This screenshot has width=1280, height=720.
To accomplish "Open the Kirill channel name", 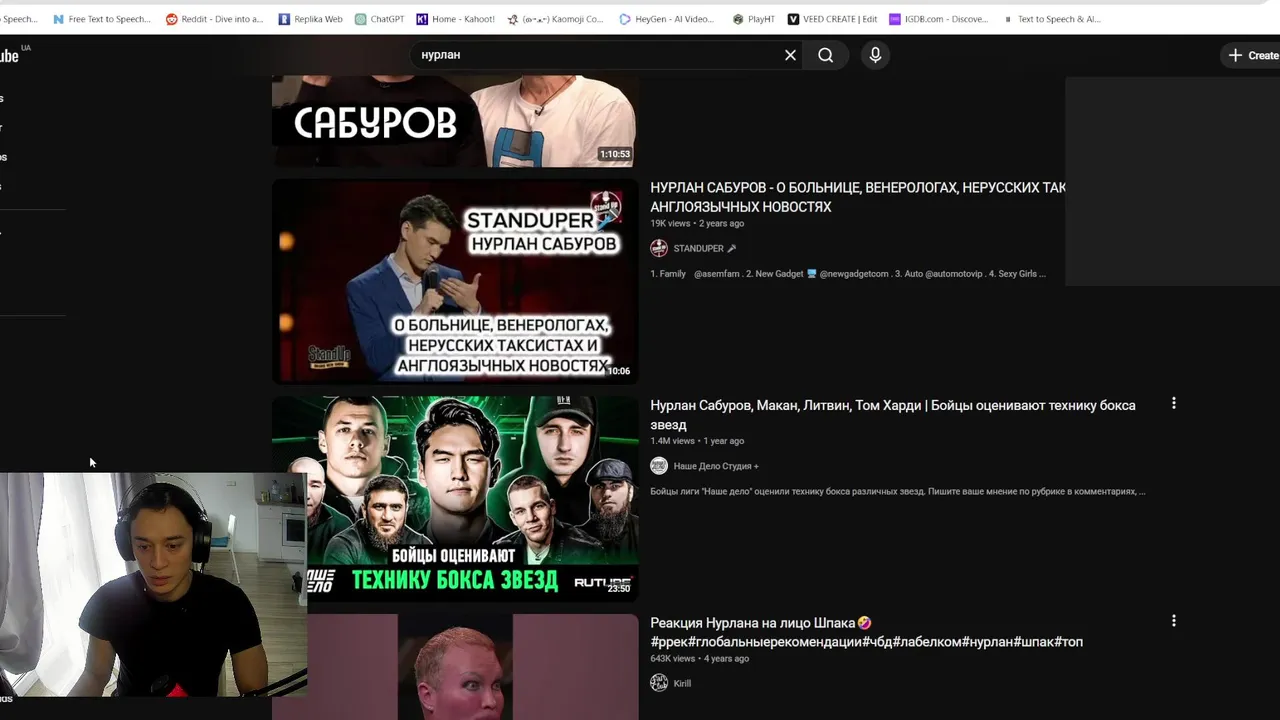I will [682, 684].
